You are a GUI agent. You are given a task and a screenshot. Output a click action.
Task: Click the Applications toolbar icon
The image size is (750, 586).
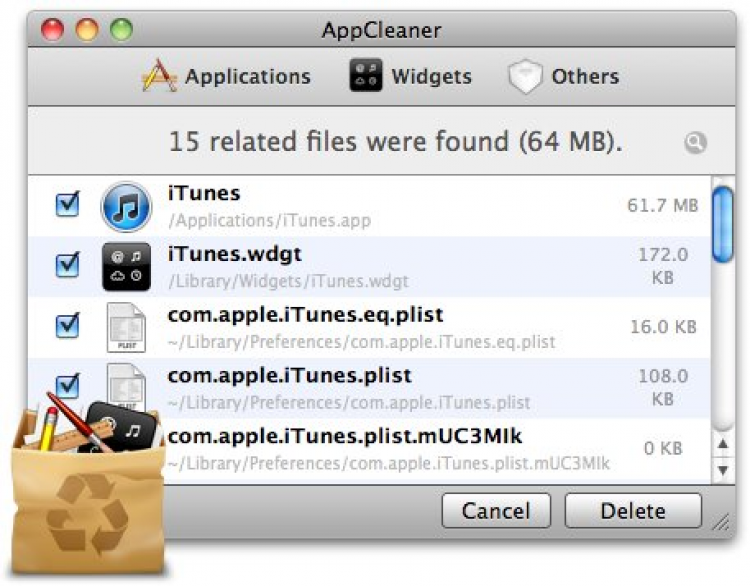coord(159,77)
